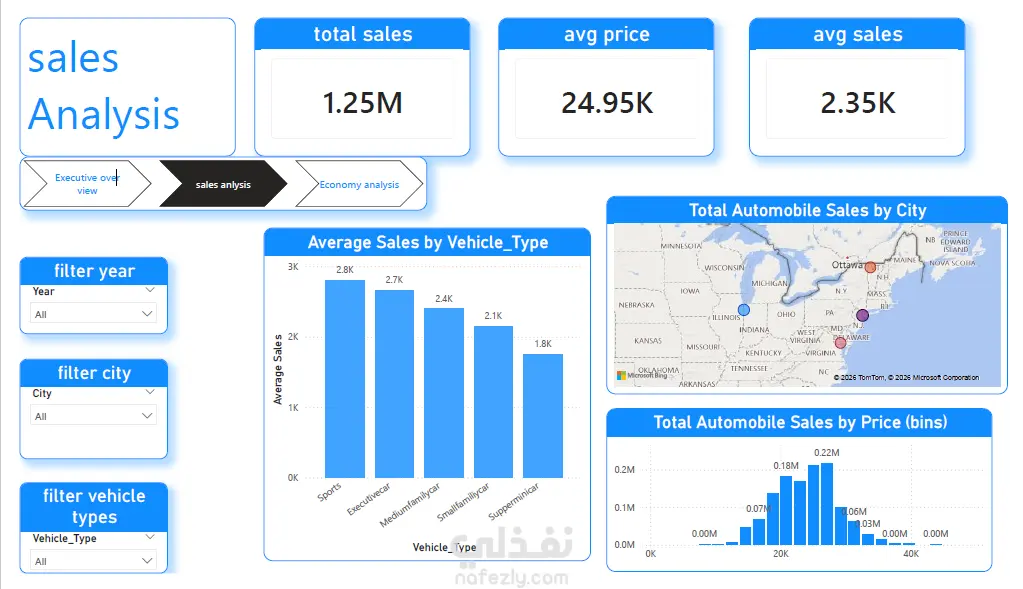Click the purple map bubble near New Jersey
The height and width of the screenshot is (589, 1023).
(863, 316)
